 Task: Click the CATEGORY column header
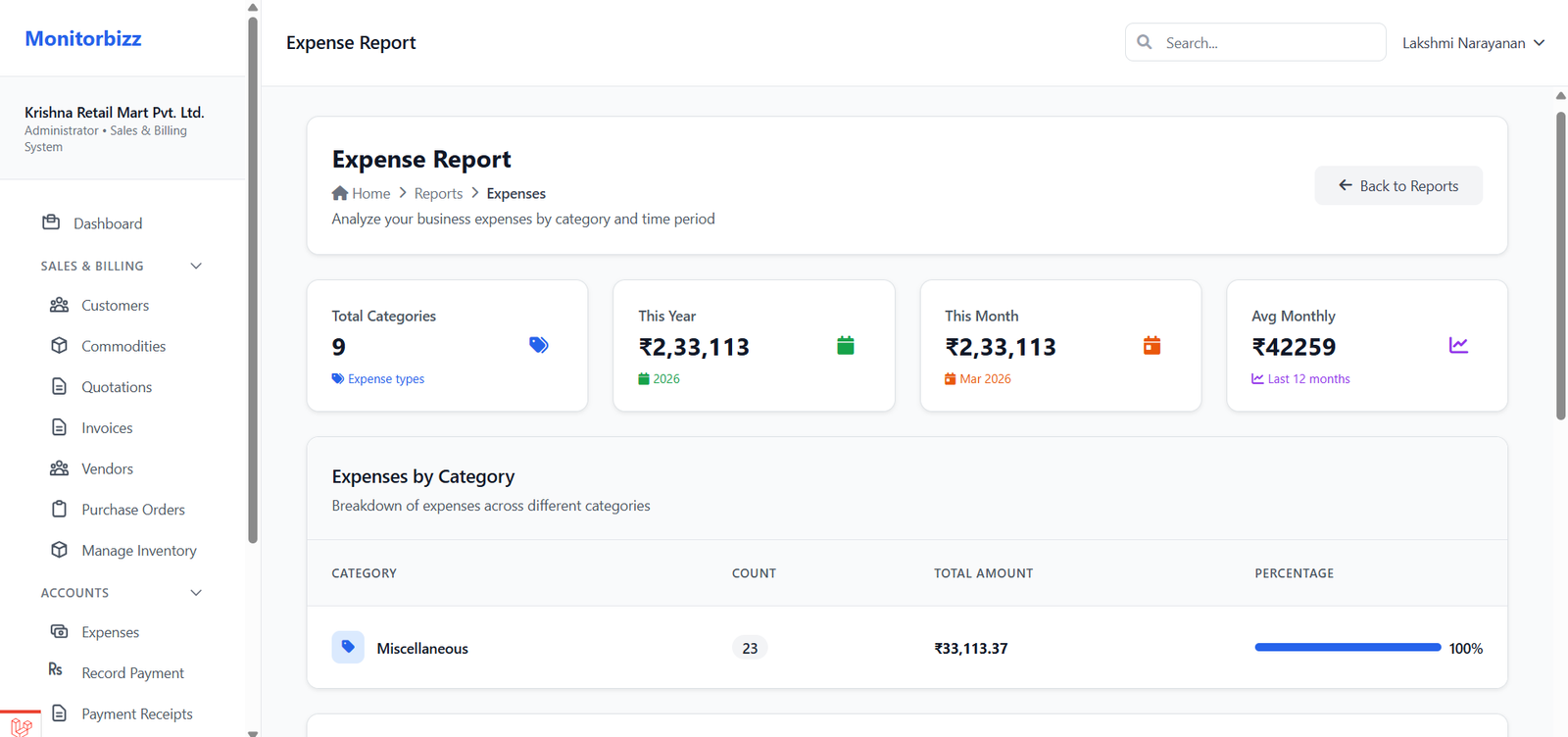365,573
